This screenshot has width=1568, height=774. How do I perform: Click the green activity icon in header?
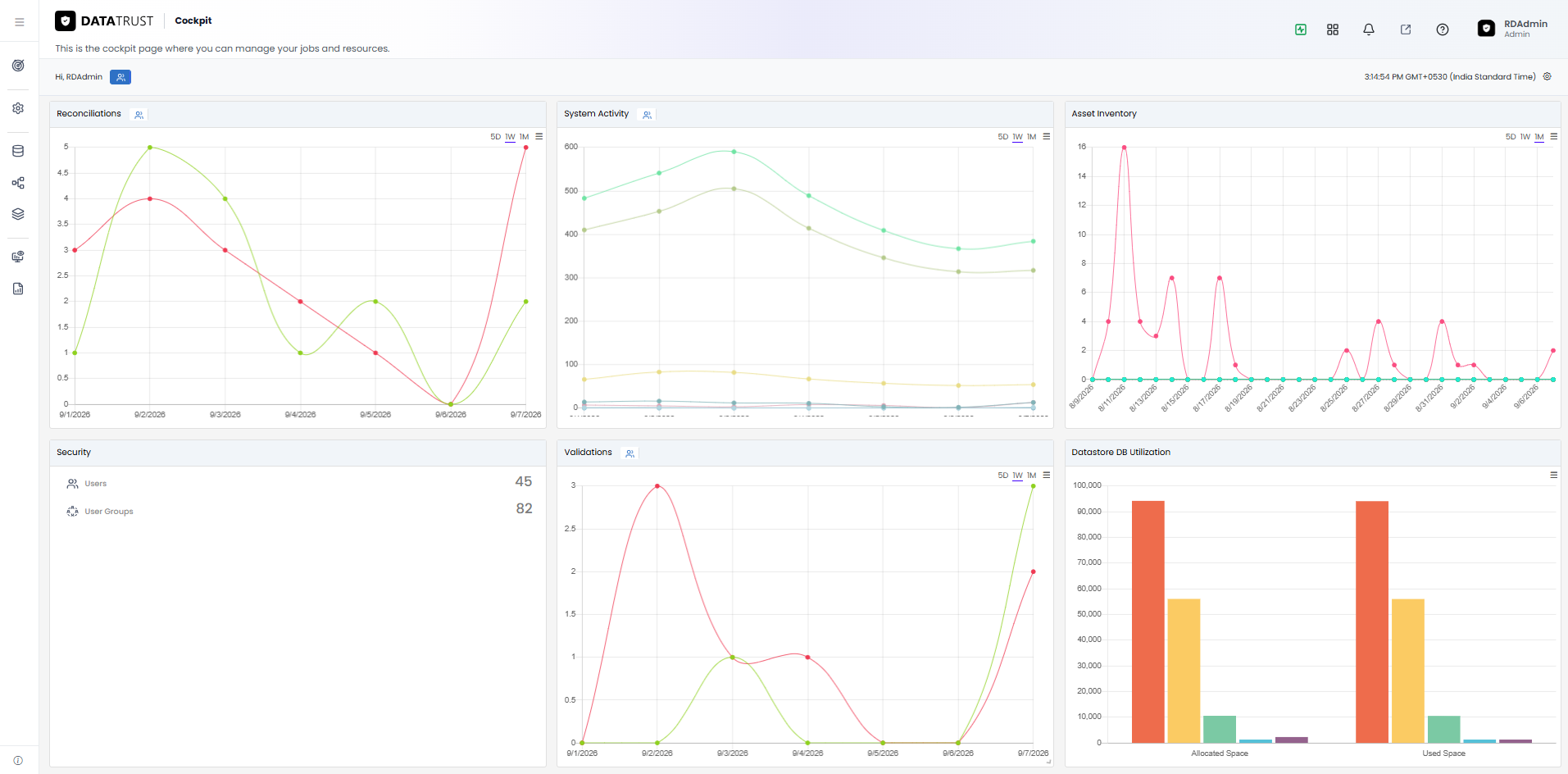coord(1301,30)
